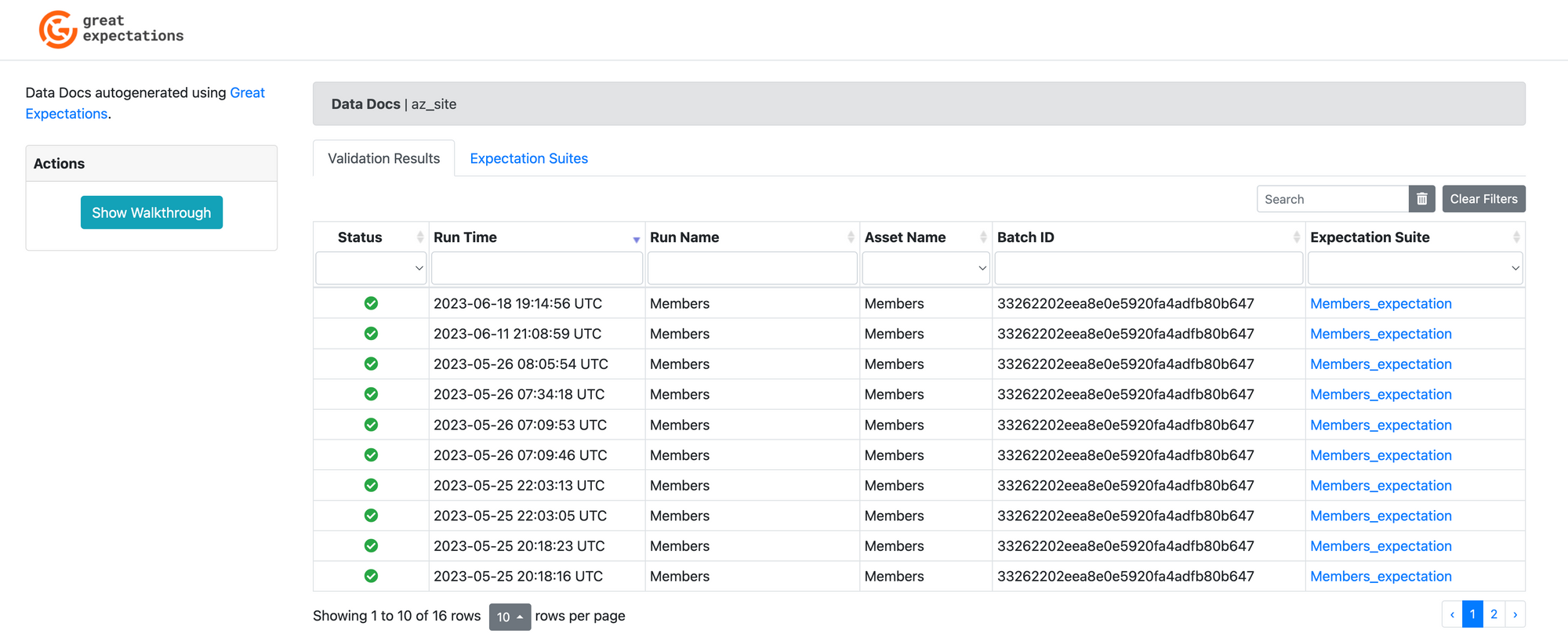This screenshot has width=1568, height=637.
Task: Go to the previous page arrow
Action: (1452, 614)
